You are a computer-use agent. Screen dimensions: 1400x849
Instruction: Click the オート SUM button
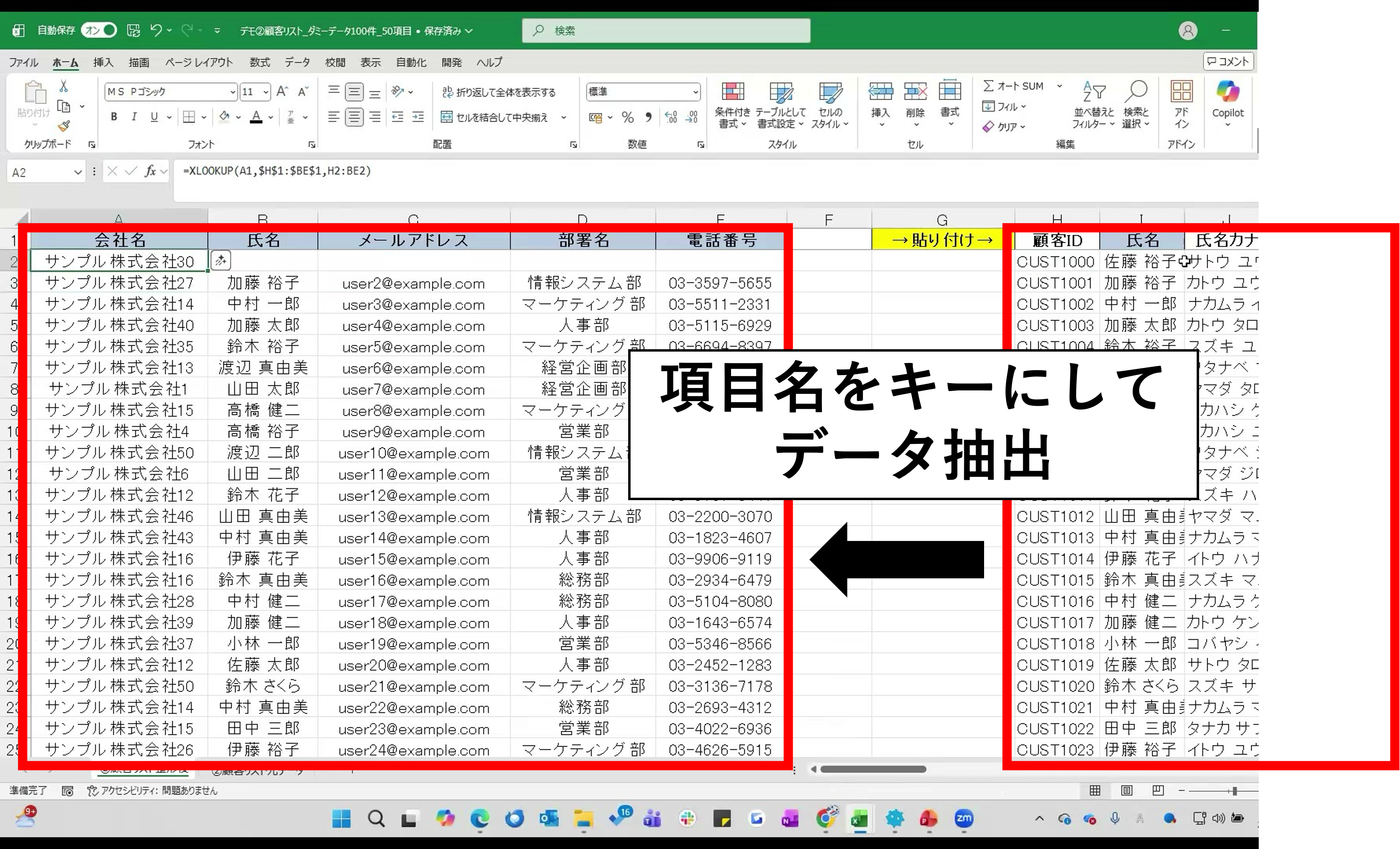point(1014,86)
